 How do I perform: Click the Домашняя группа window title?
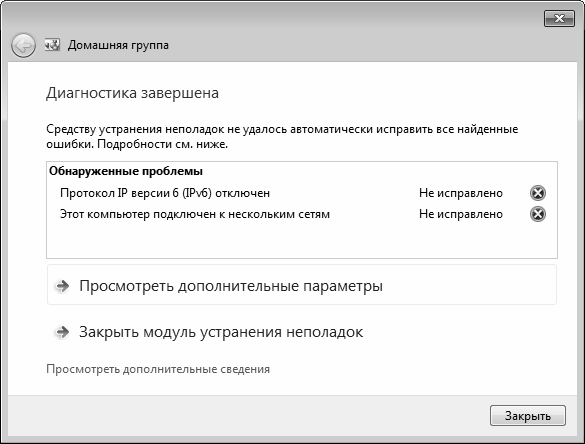pos(118,45)
